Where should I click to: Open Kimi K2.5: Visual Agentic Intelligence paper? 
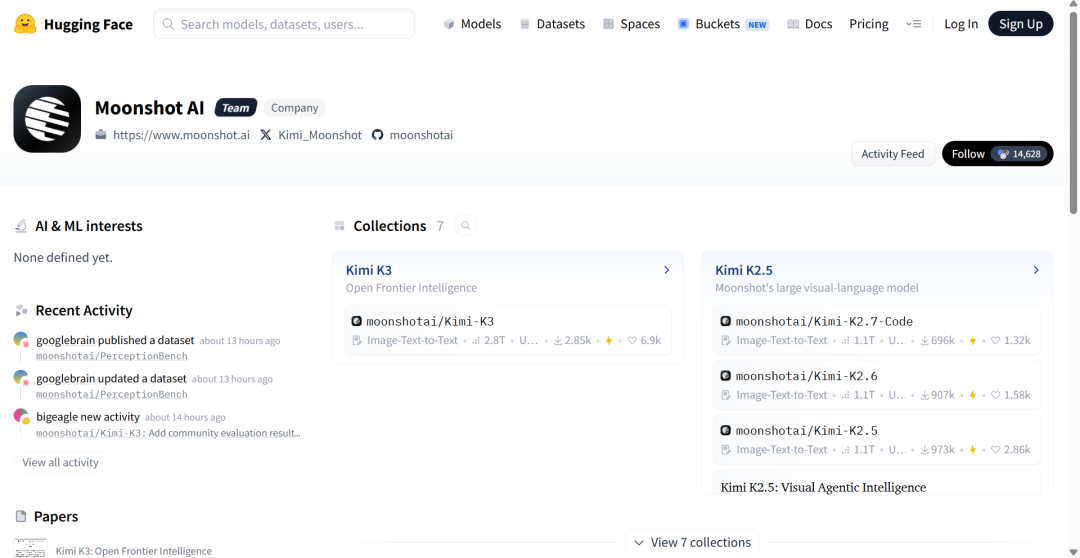point(823,487)
